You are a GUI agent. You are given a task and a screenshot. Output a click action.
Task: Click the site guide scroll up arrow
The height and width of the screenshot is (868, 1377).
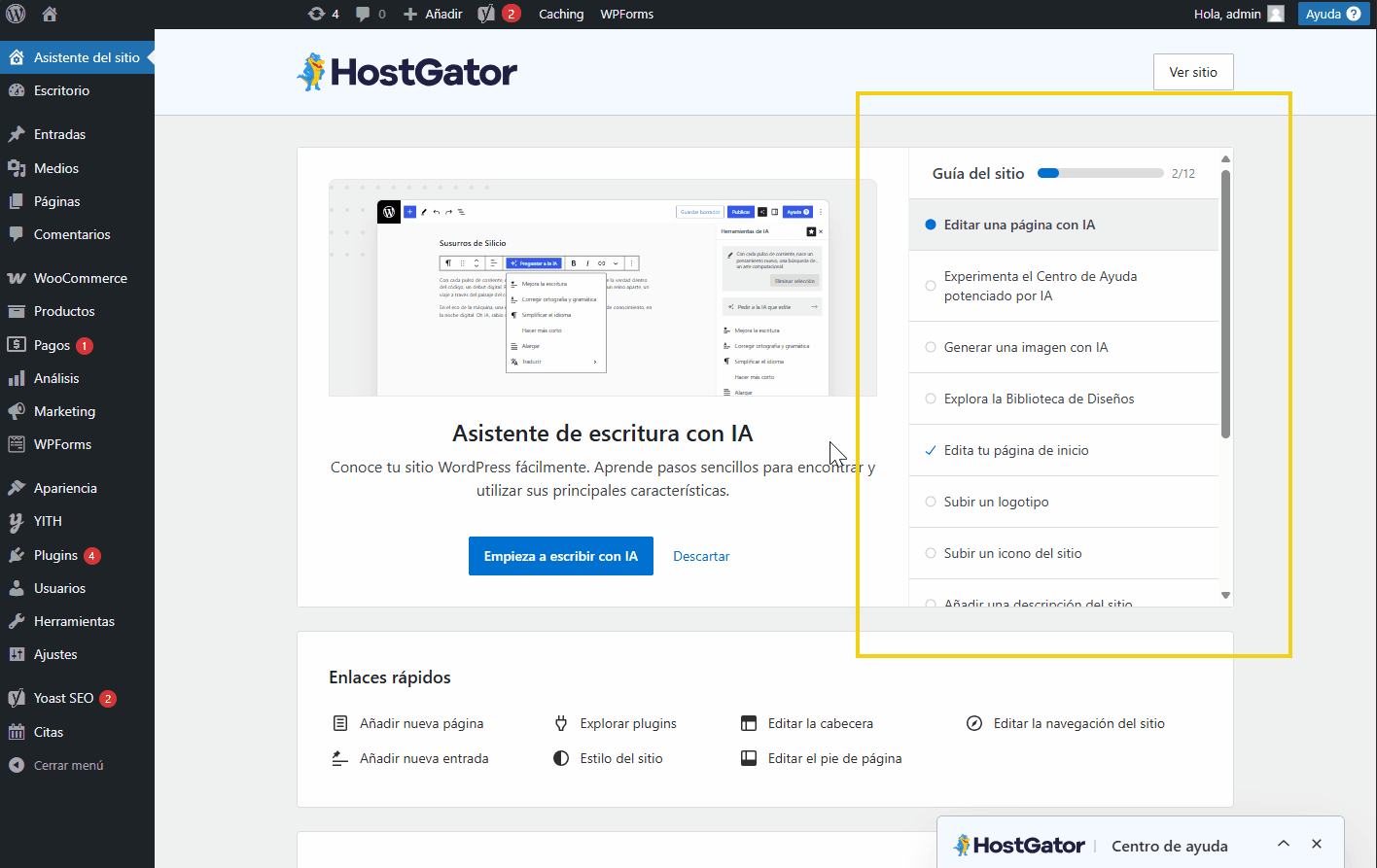1225,159
